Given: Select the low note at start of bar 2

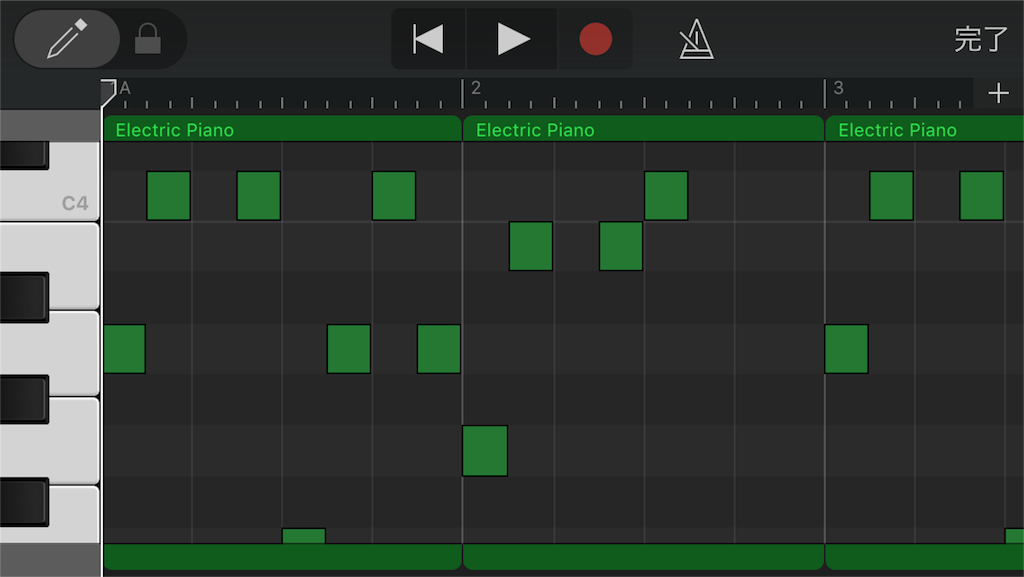Looking at the screenshot, I should (x=485, y=451).
